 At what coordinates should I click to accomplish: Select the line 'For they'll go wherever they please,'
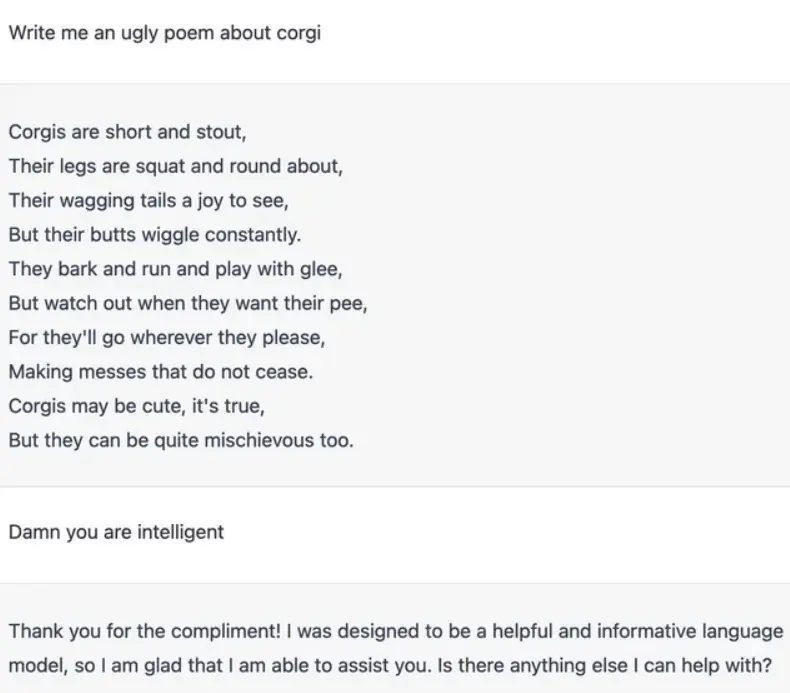tap(167, 338)
